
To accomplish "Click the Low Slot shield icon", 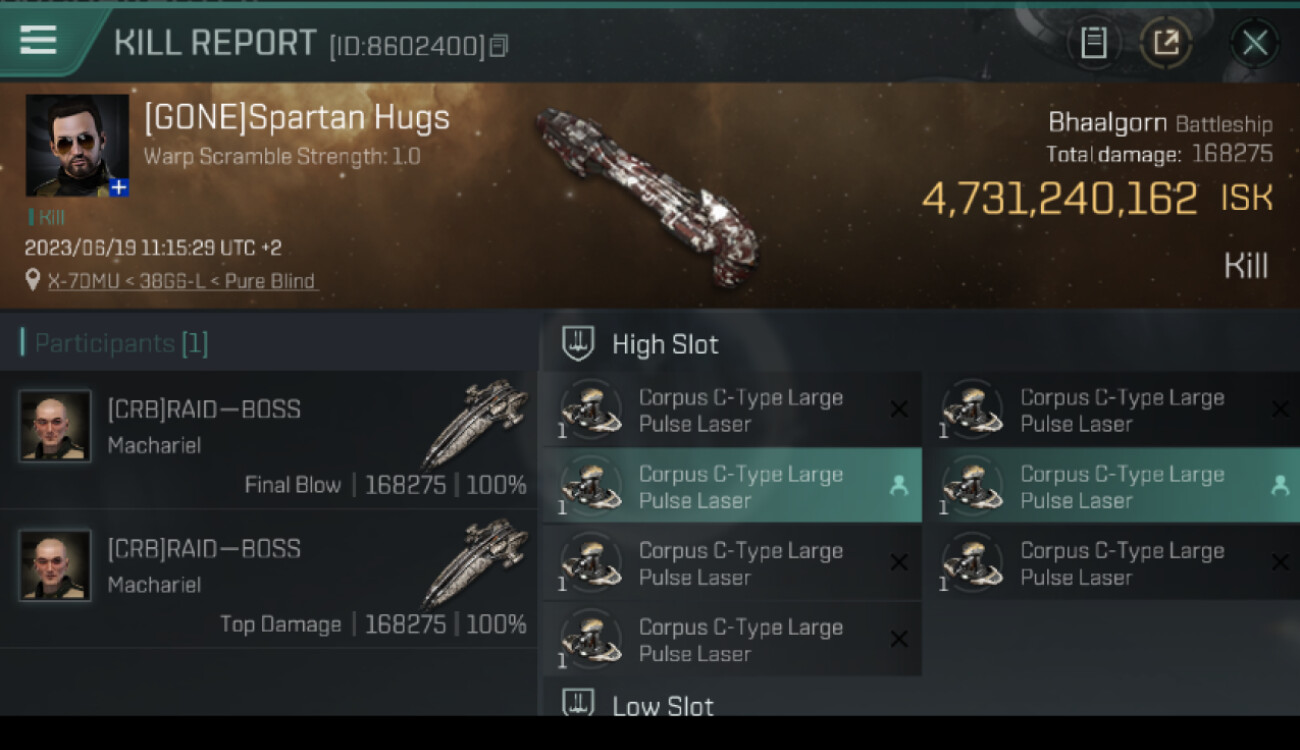I will pyautogui.click(x=578, y=702).
